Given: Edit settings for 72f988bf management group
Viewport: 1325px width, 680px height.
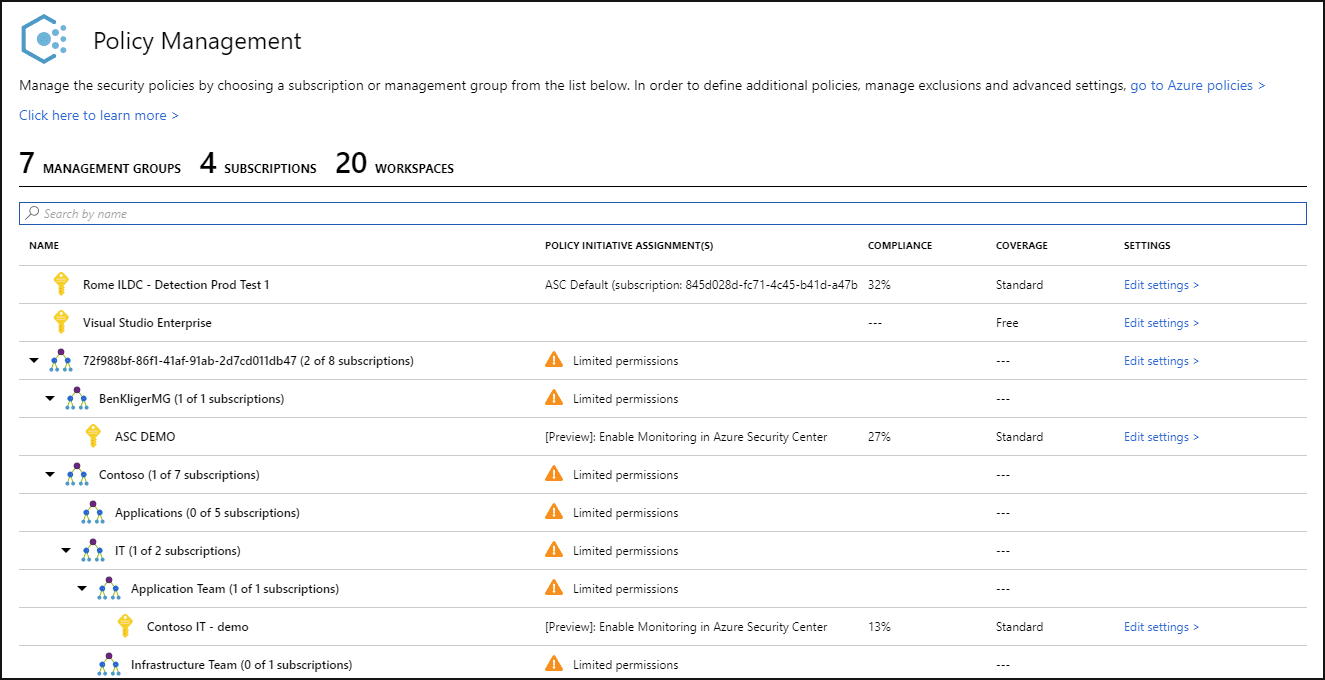Looking at the screenshot, I should [1161, 361].
